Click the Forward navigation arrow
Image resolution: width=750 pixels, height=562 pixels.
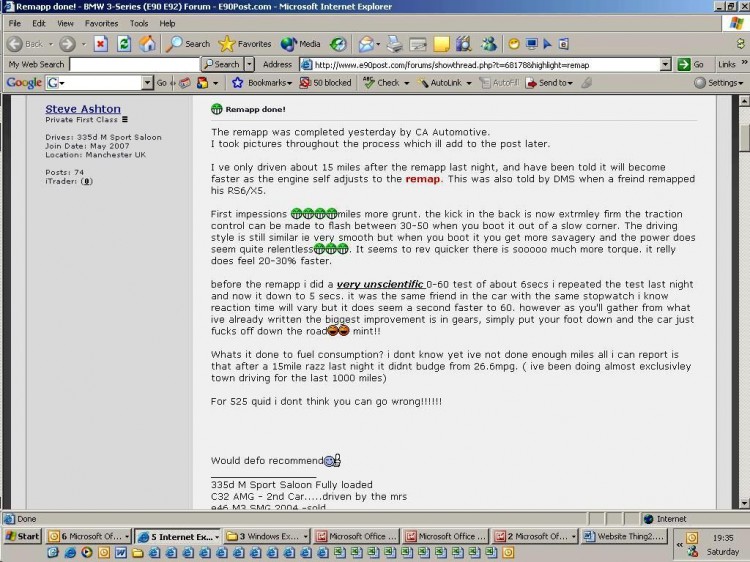(67, 44)
